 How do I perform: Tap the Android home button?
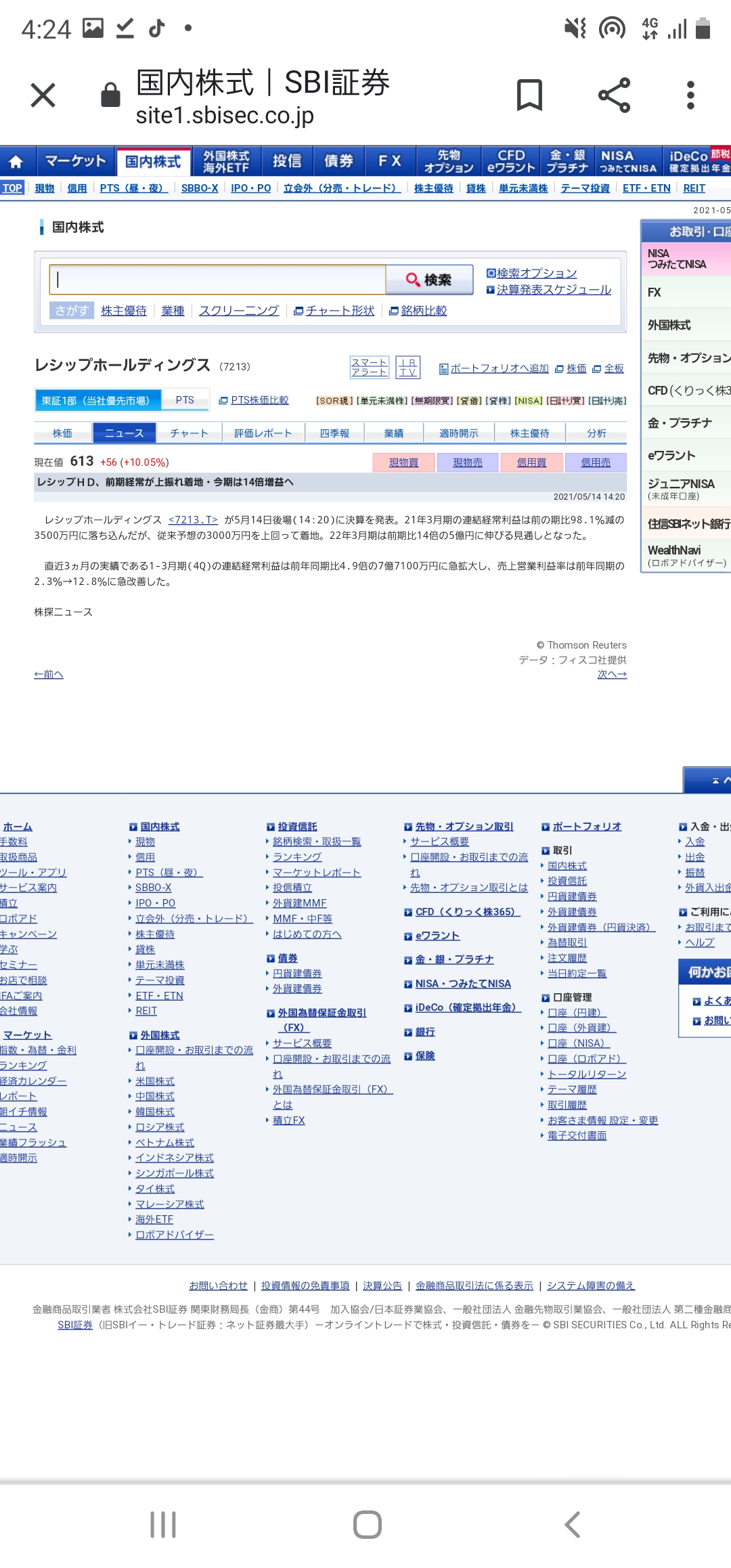(x=368, y=1525)
